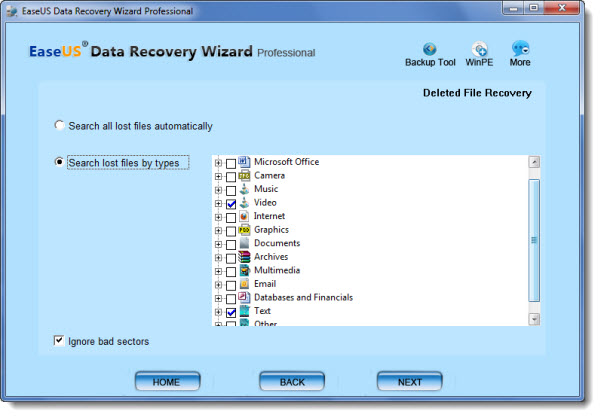600x417 pixels.
Task: Click the Microsoft Office file type icon
Action: (244, 162)
